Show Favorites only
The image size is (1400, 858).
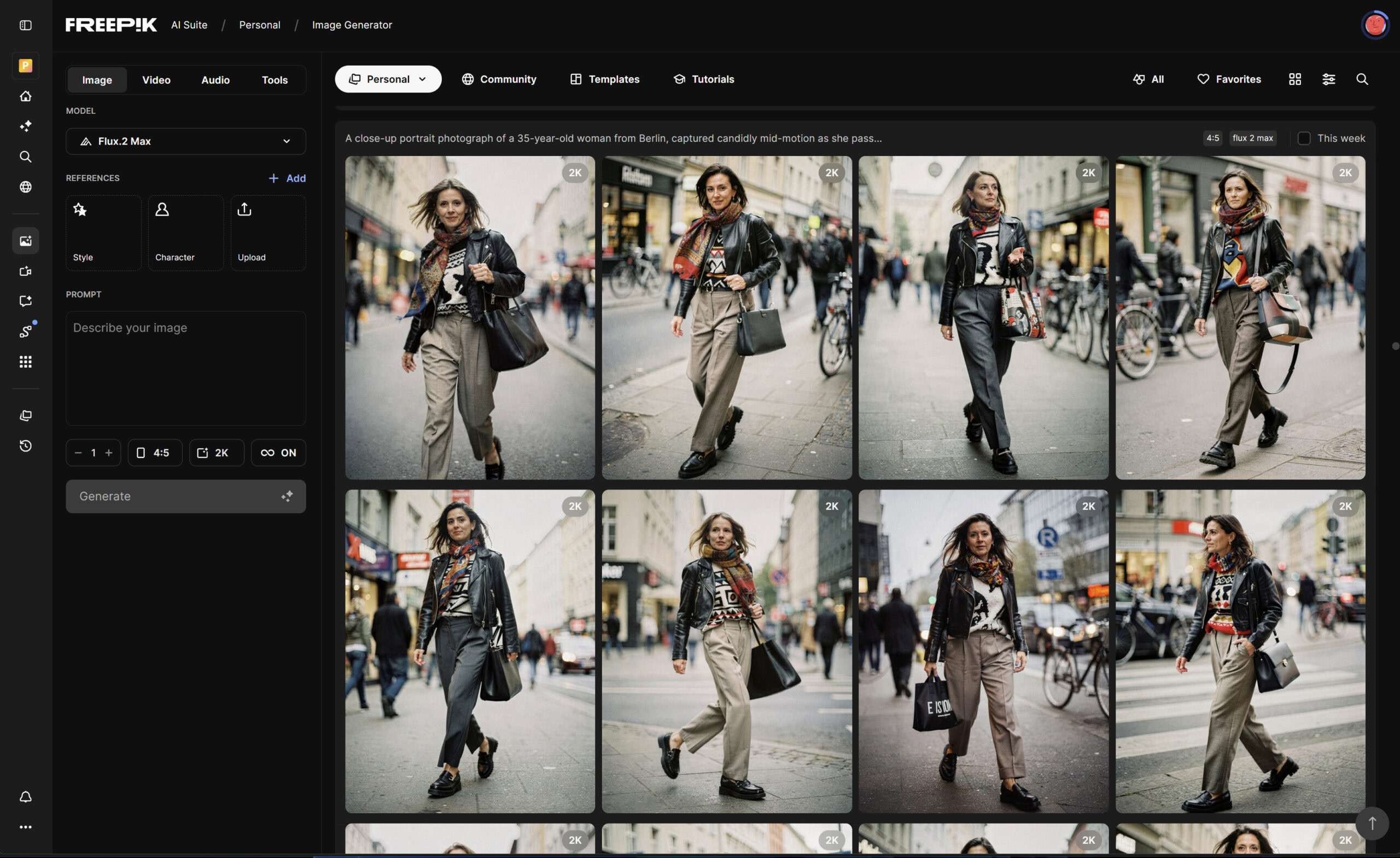click(1228, 79)
